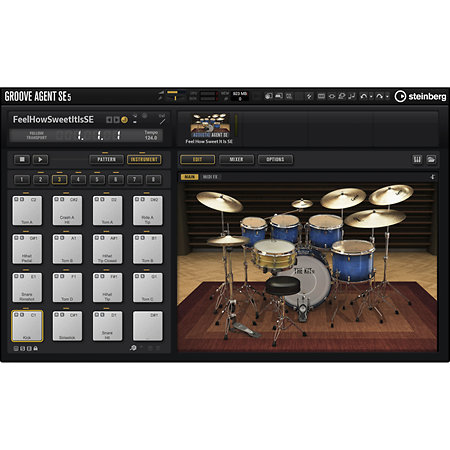Trigger the D1 Snare Hit pad
450x450 pixels.
pos(107,326)
